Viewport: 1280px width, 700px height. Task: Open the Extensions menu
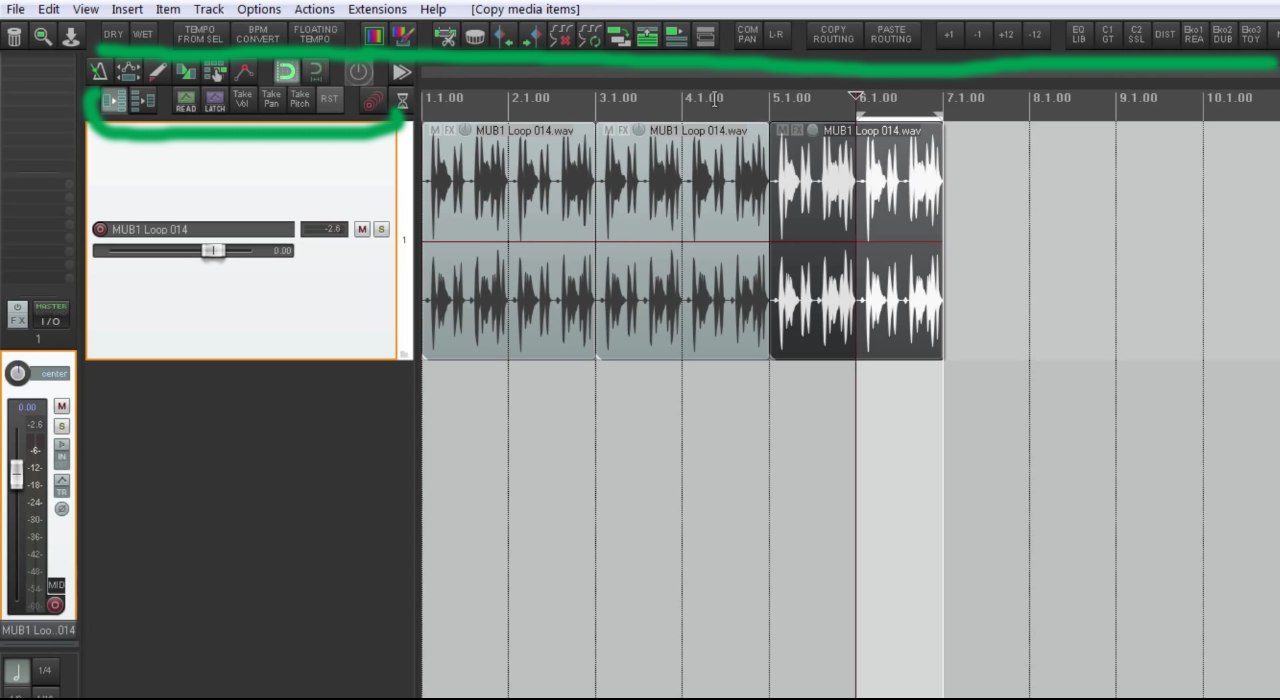pyautogui.click(x=377, y=9)
